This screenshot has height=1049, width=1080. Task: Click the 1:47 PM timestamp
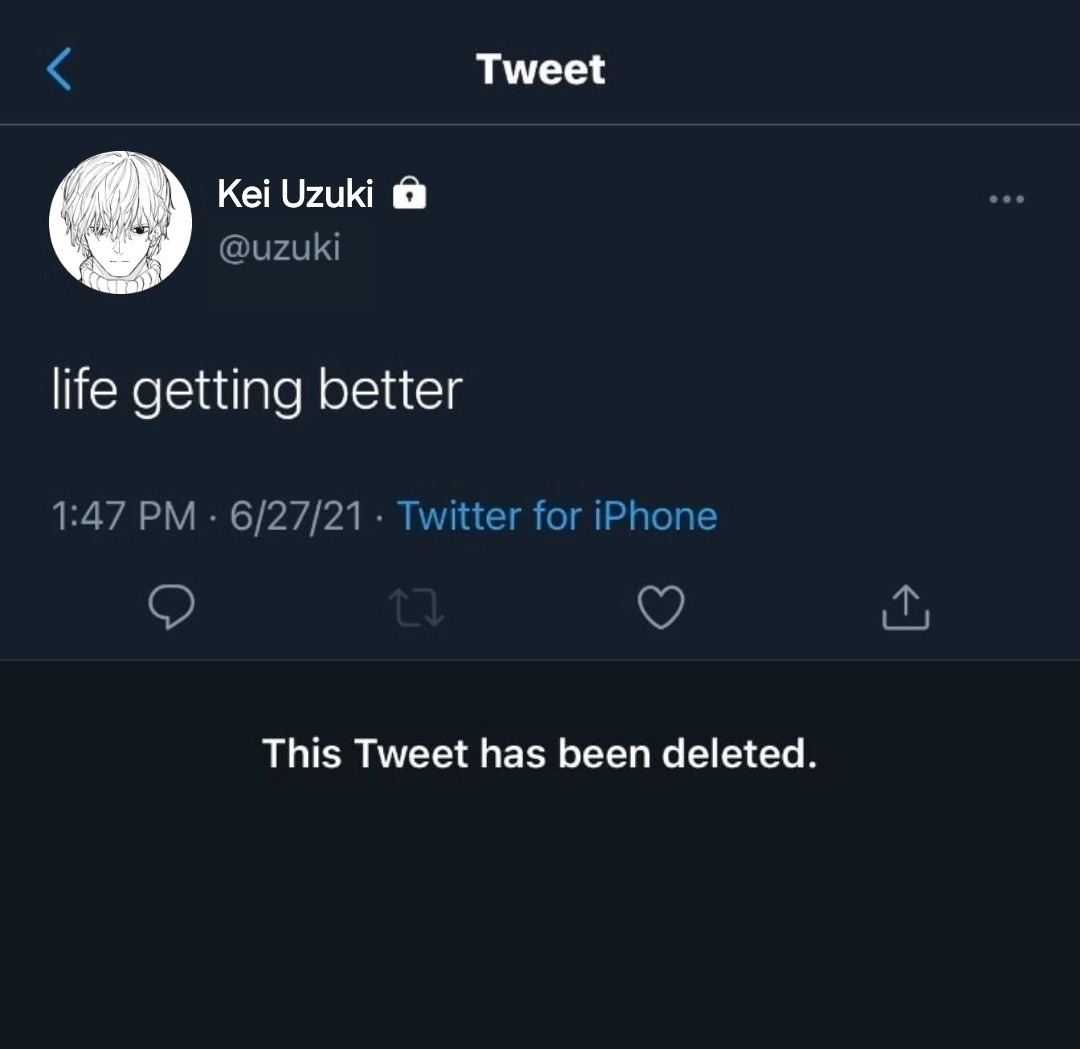tap(123, 516)
